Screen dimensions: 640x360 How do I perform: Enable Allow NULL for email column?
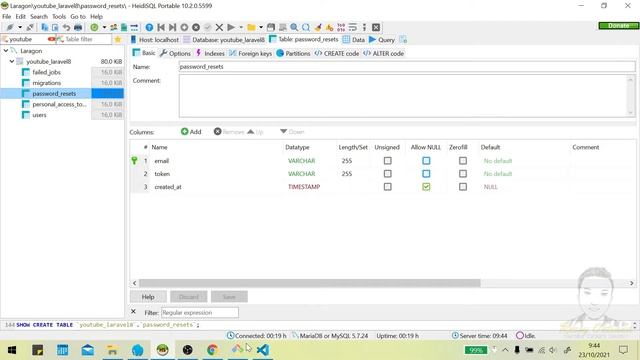pos(426,161)
